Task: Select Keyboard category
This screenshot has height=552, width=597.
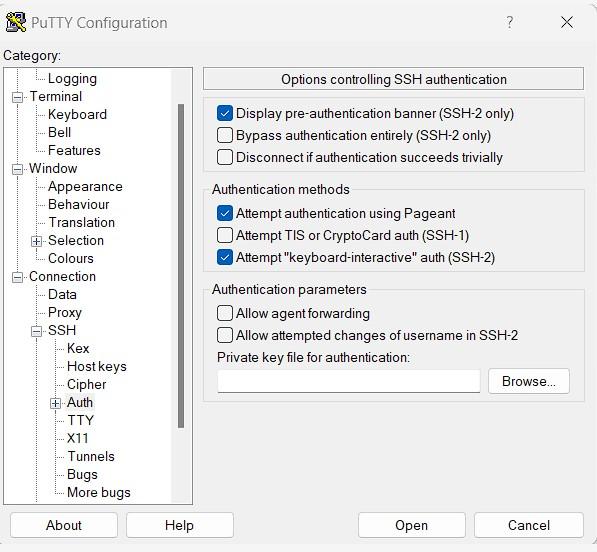Action: (x=77, y=115)
